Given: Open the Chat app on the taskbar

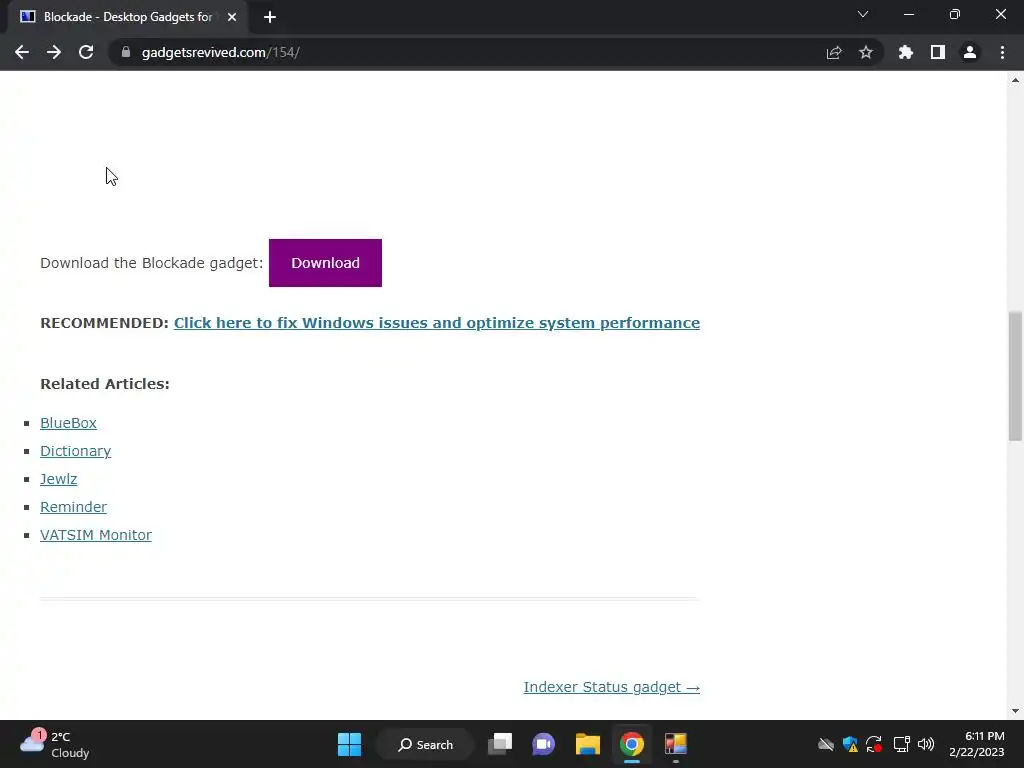Looking at the screenshot, I should click(x=543, y=744).
